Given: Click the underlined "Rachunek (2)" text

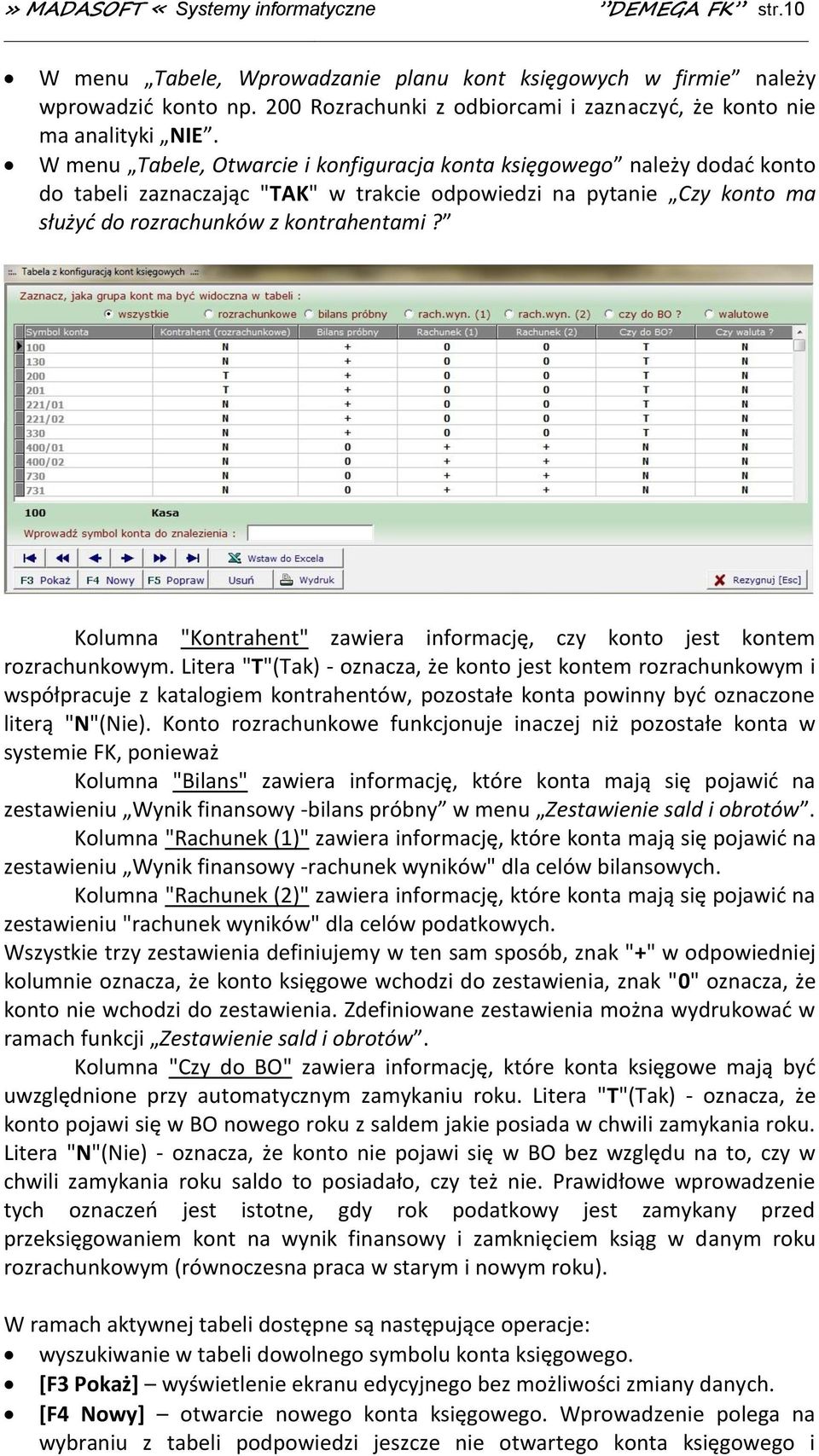Looking at the screenshot, I should point(237,896).
